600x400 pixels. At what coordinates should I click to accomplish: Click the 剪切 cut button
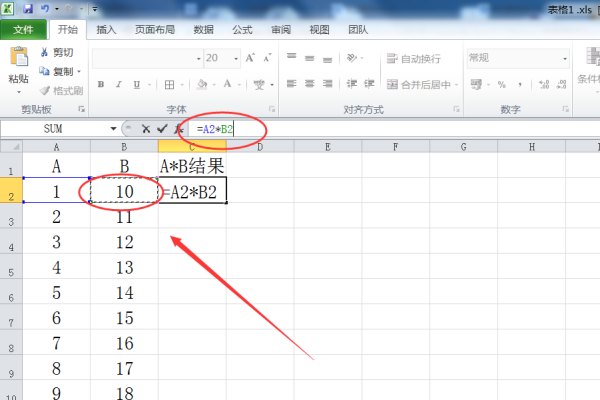57,52
